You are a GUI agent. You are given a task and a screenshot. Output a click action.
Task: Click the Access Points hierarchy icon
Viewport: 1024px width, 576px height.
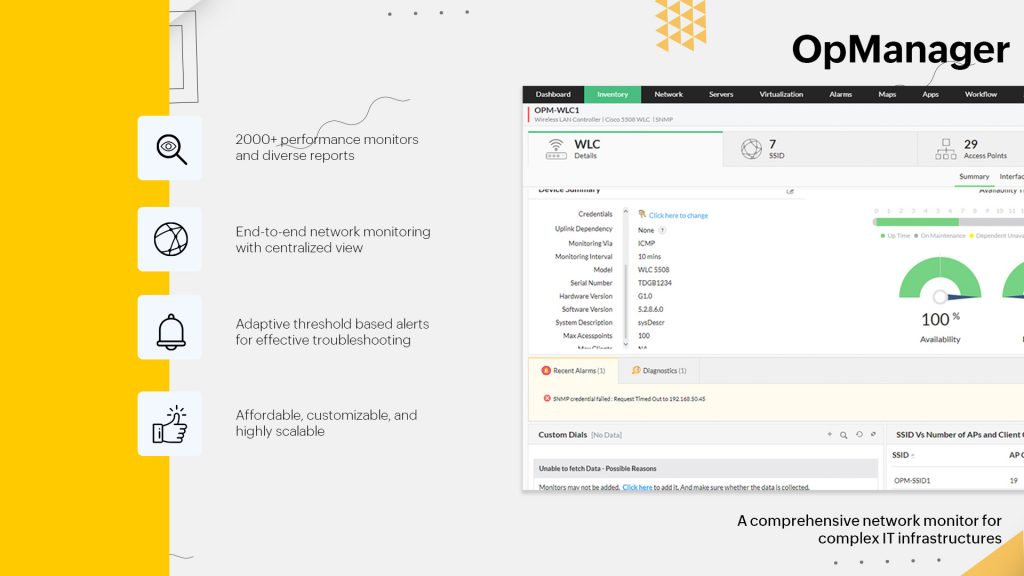click(945, 149)
